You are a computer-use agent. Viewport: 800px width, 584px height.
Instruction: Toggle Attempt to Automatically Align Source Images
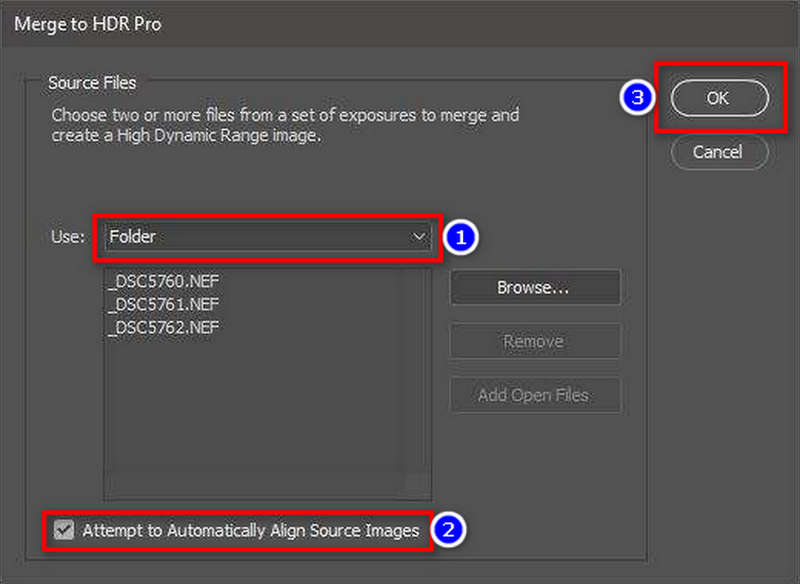click(x=64, y=531)
